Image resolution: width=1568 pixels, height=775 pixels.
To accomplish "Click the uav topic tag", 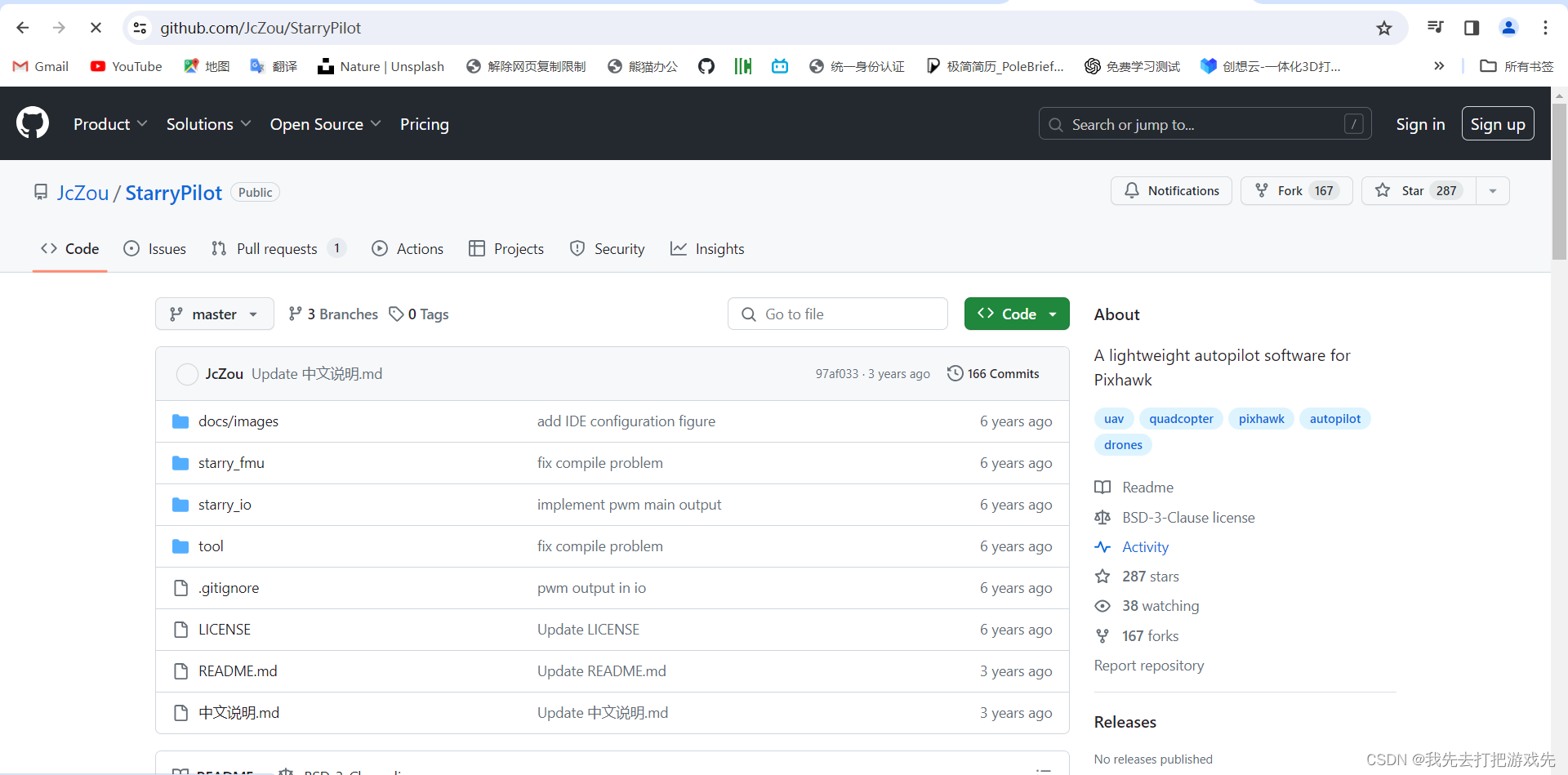I will click(x=1114, y=419).
